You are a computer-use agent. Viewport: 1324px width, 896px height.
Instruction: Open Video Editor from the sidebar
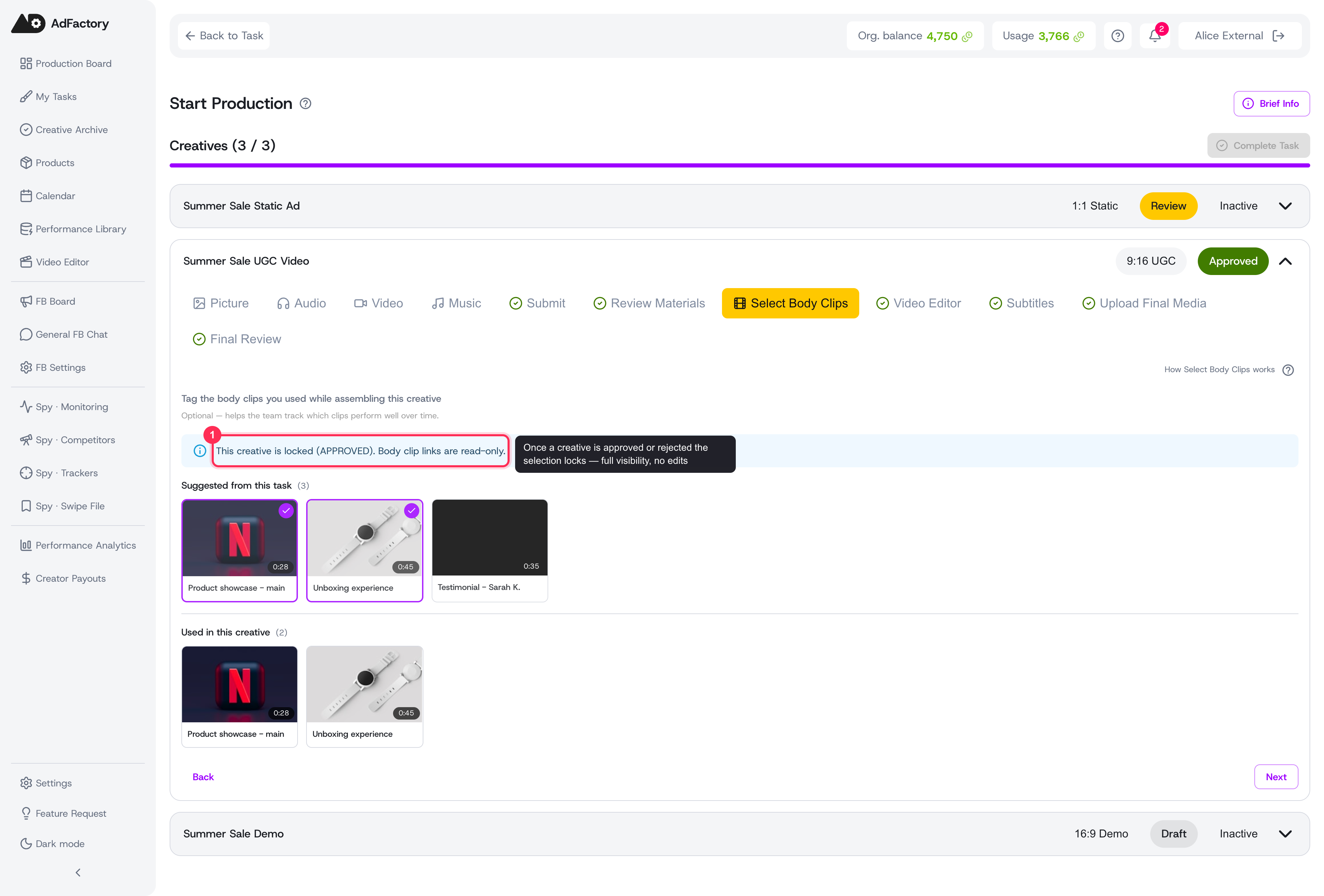(62, 262)
